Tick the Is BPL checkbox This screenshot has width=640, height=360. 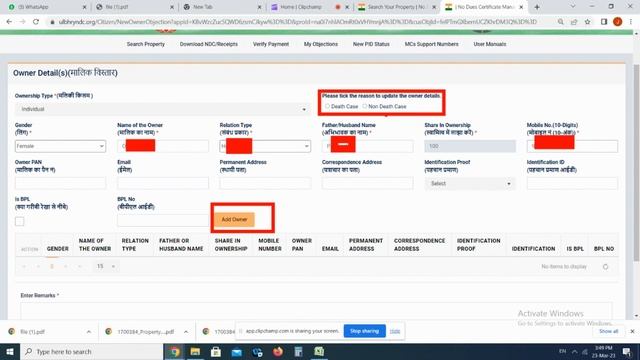tap(20, 221)
